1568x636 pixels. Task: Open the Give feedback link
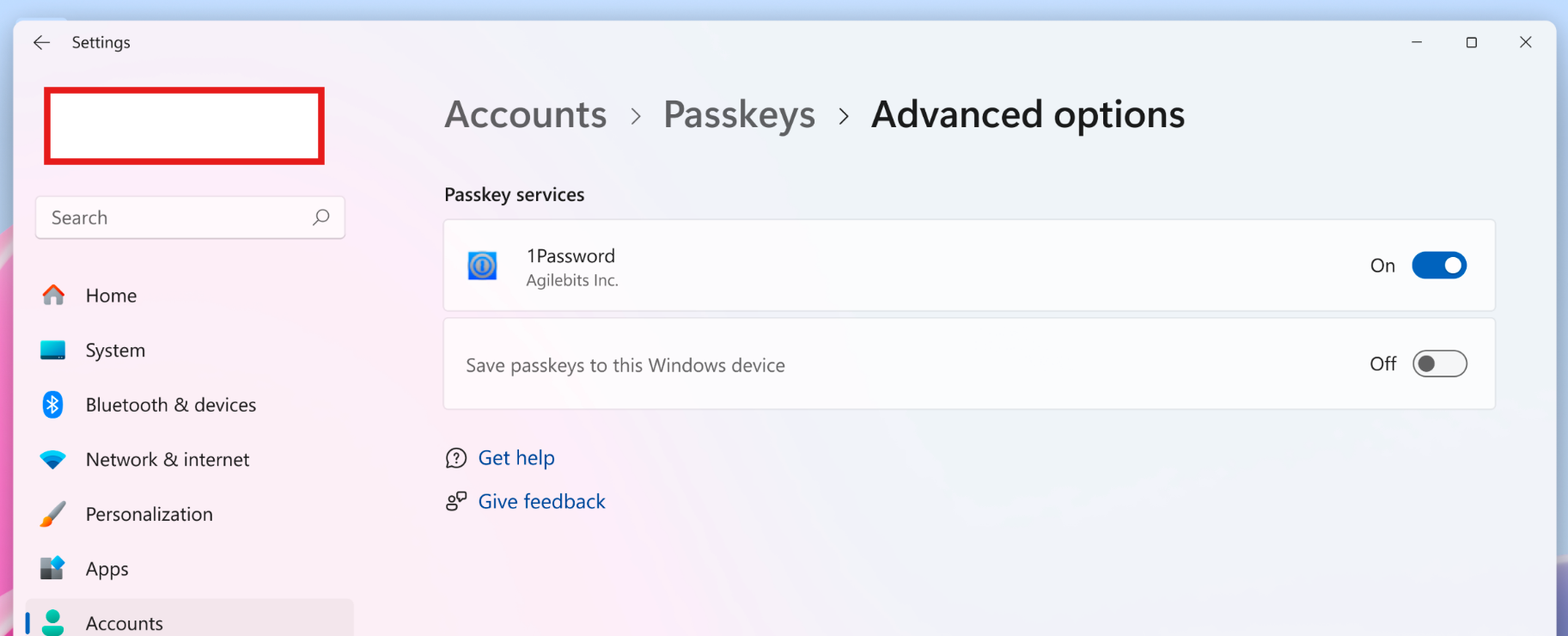point(541,501)
